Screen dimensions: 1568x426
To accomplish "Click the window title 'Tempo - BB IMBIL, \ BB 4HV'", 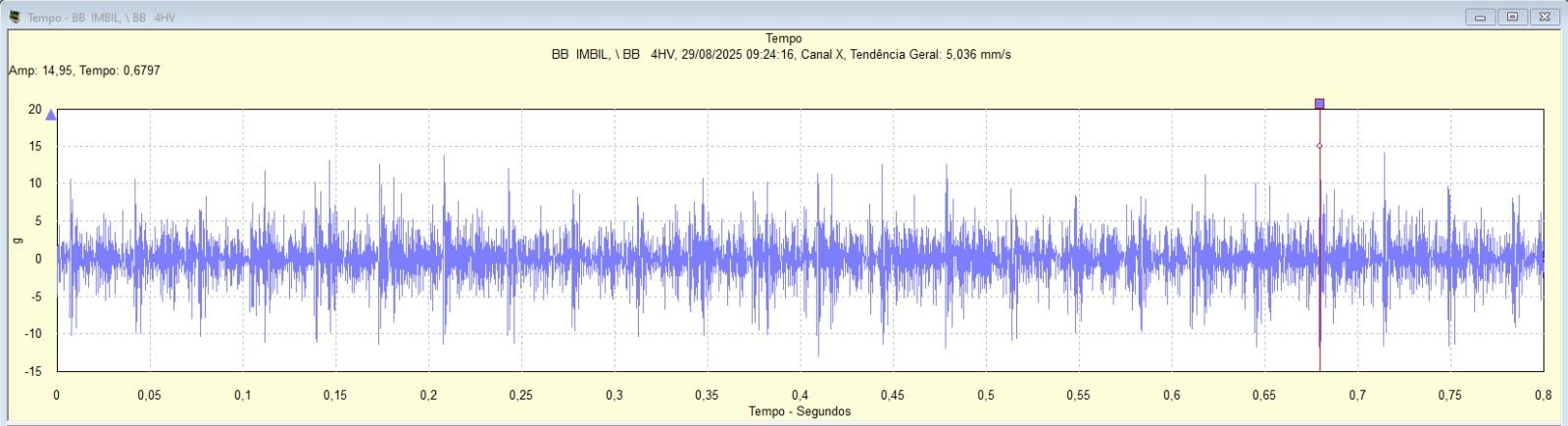I will [x=102, y=18].
